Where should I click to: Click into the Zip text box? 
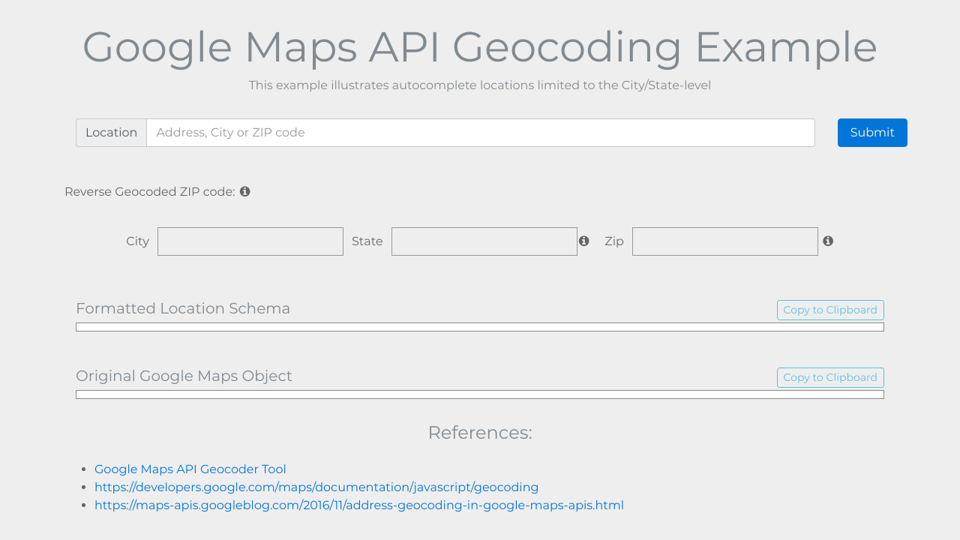click(x=724, y=241)
